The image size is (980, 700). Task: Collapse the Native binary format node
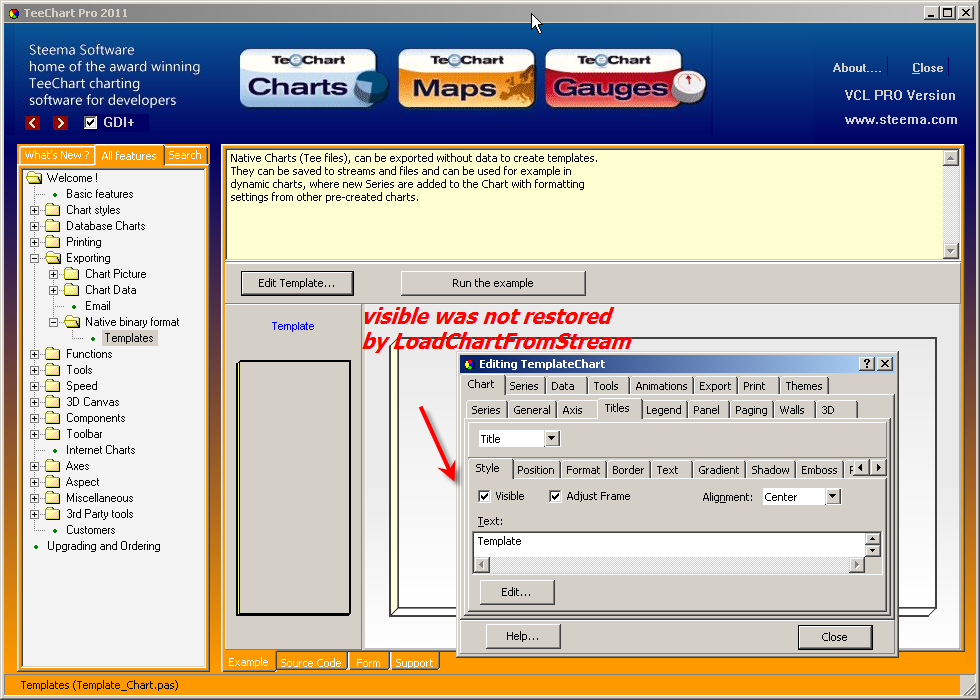(x=54, y=322)
